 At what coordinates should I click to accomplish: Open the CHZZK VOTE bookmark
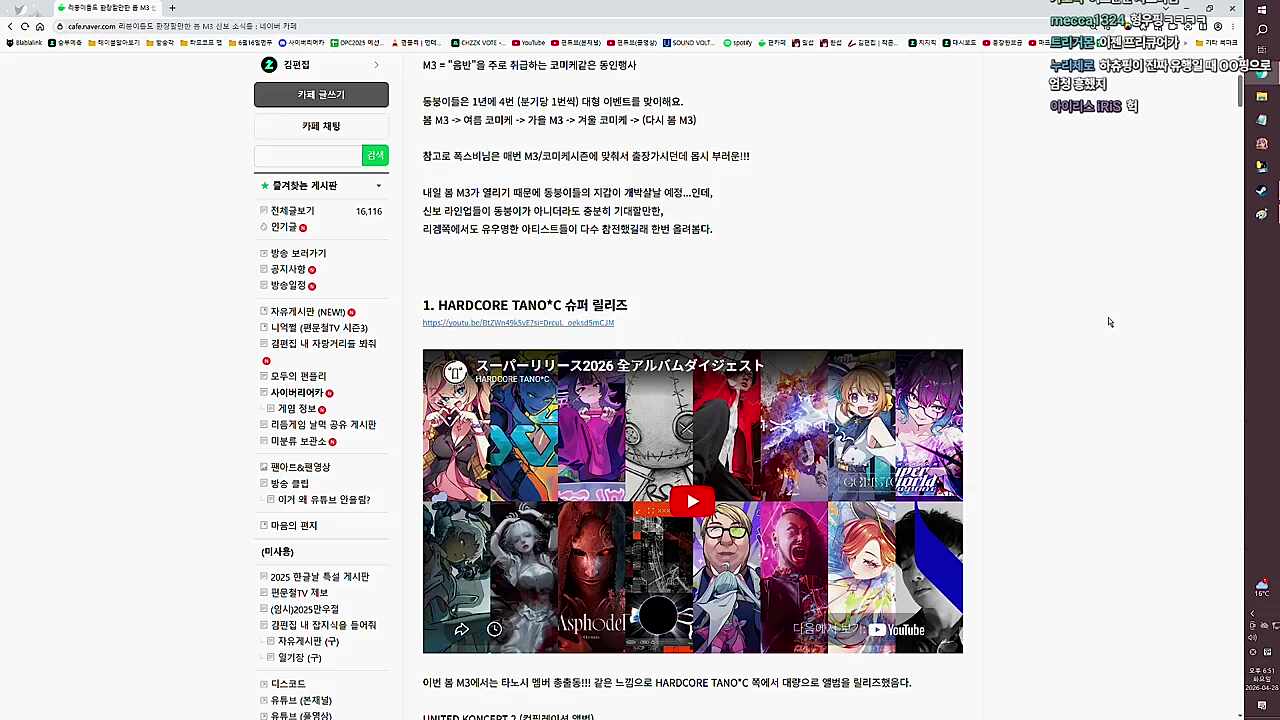pyautogui.click(x=478, y=43)
